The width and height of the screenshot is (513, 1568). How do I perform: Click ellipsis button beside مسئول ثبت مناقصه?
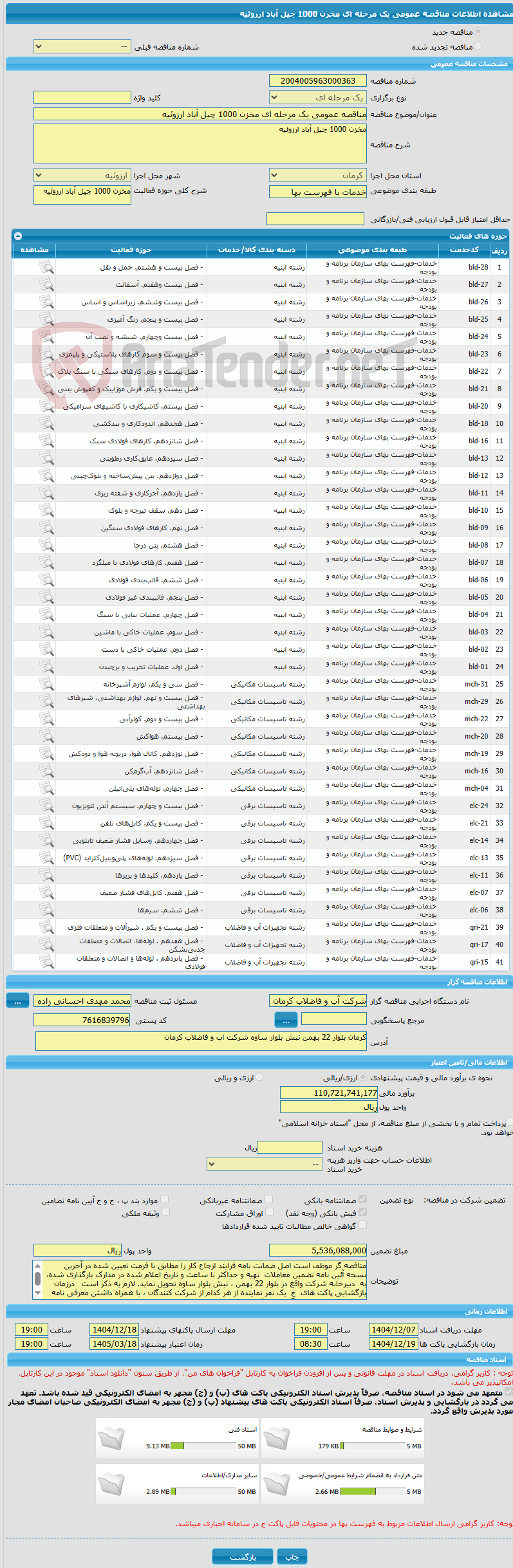click(17, 1001)
